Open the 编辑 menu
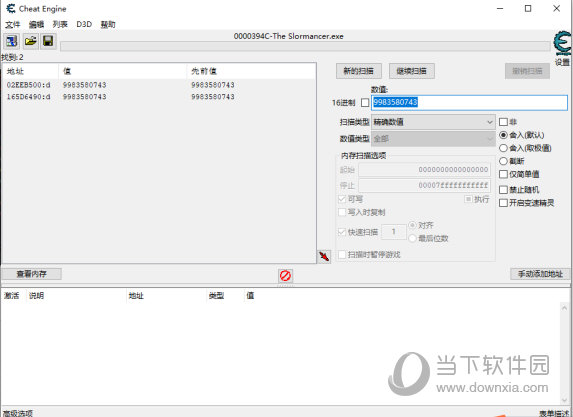Screen dimensions: 573x417 click(x=36, y=24)
